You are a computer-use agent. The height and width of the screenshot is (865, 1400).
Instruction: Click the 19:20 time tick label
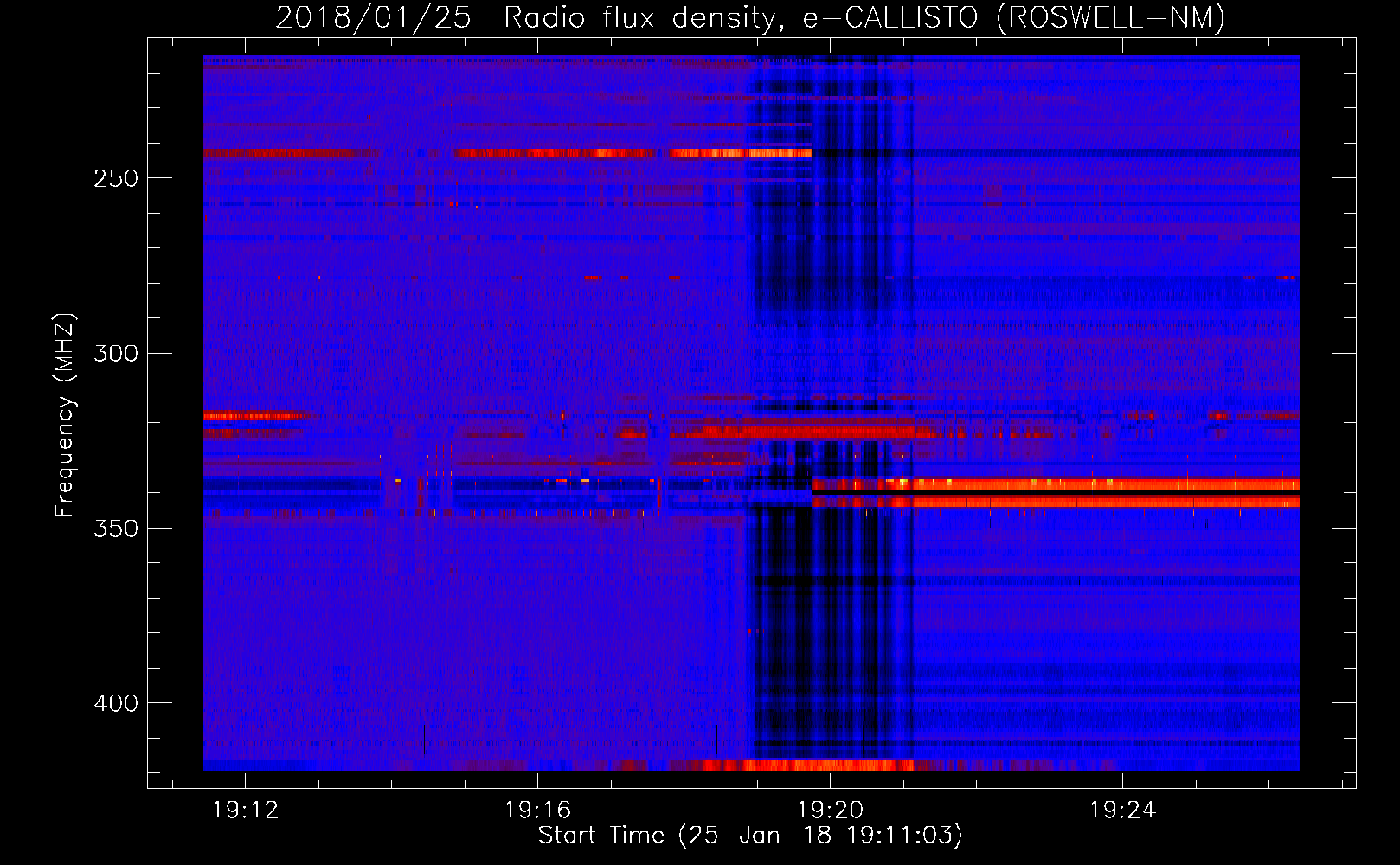pos(830,811)
